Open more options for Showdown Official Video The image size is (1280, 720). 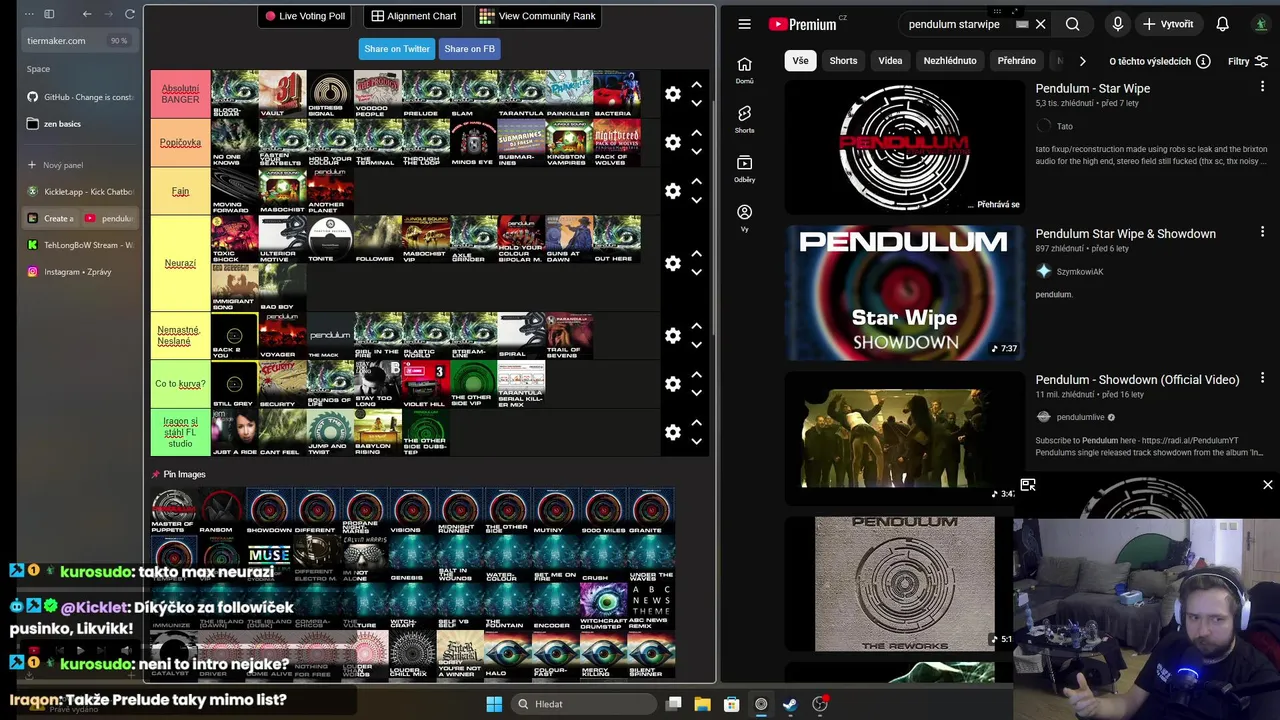1262,378
